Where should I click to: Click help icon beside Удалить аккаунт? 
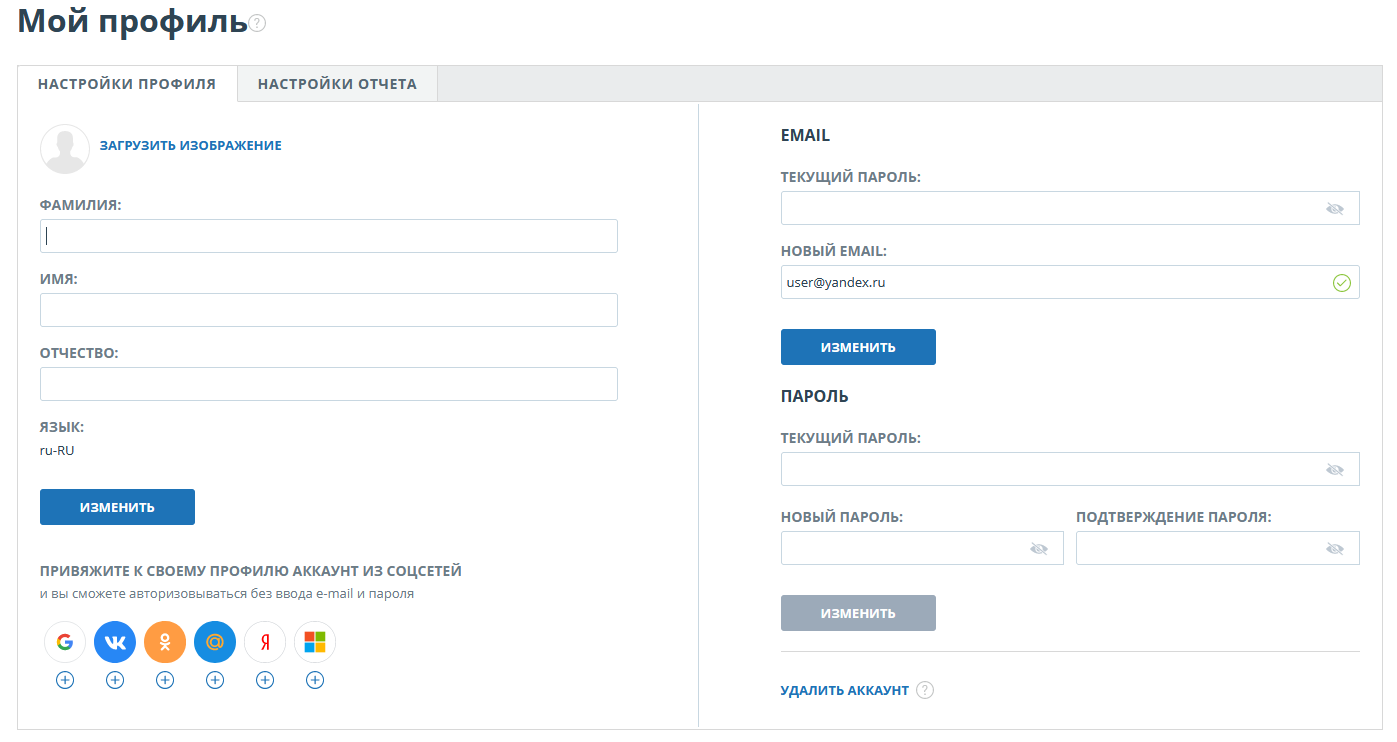tap(925, 690)
